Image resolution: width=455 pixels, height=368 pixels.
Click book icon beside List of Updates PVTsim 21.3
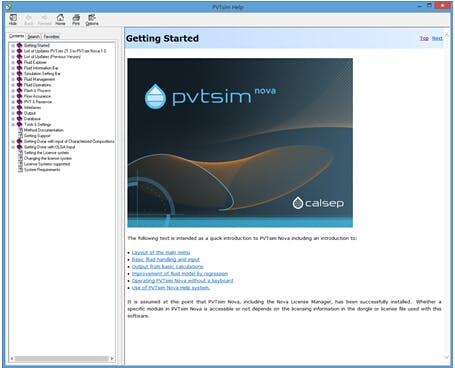(x=19, y=51)
